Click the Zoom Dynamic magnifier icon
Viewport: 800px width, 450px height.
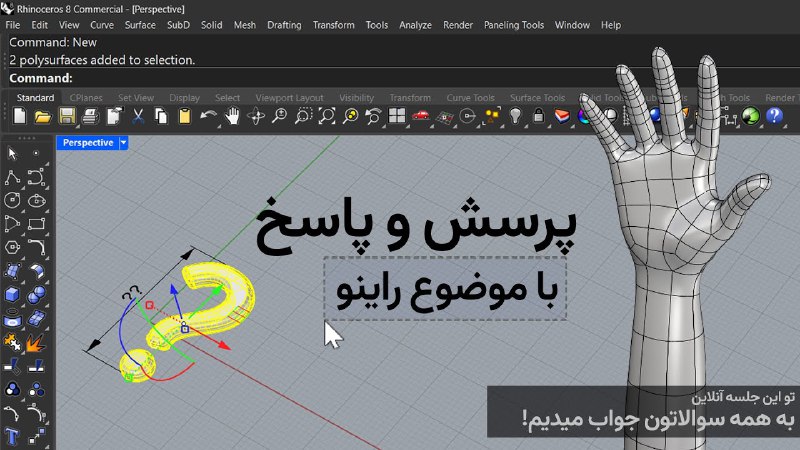(x=279, y=116)
